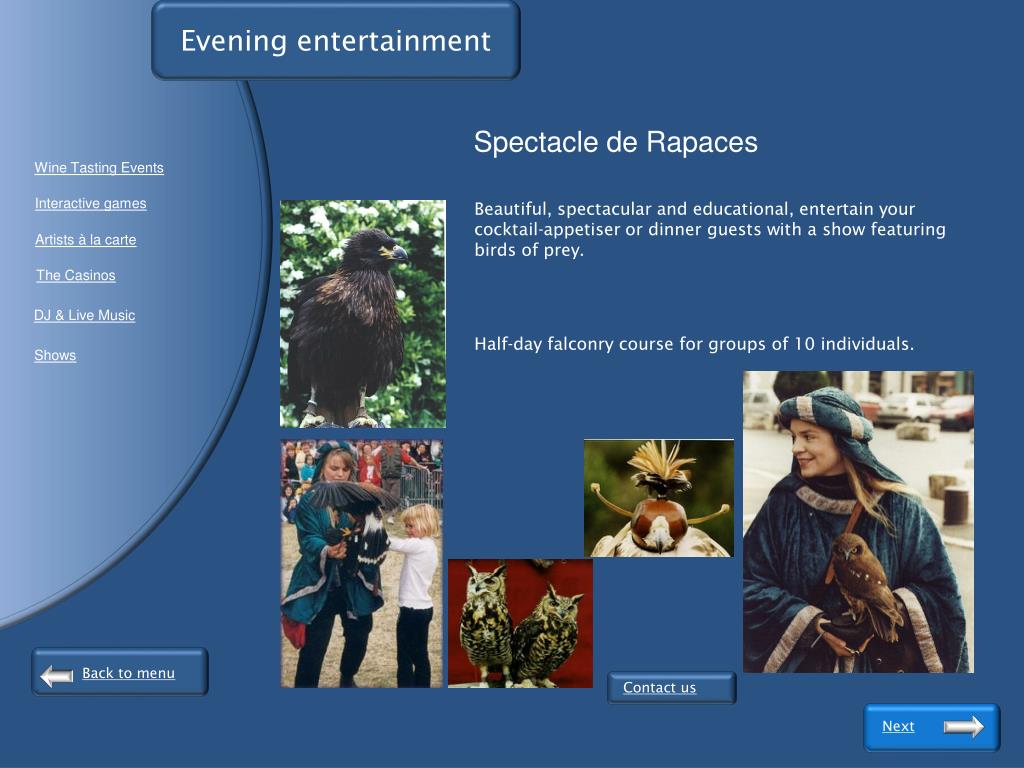This screenshot has height=768, width=1024.
Task: Open The Casinos page link
Action: pos(76,276)
